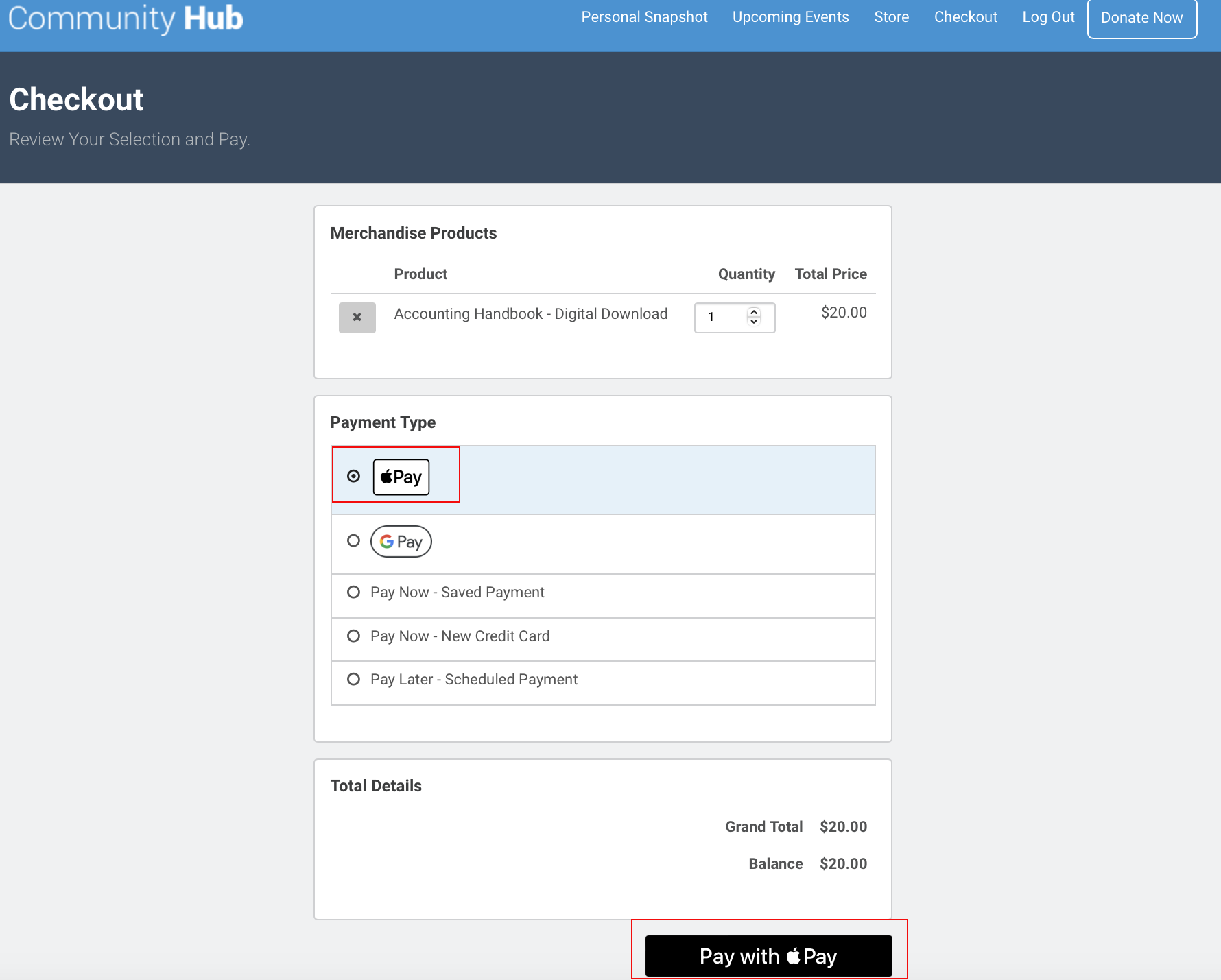The width and height of the screenshot is (1221, 980).
Task: Click the Apple Pay logo badge
Action: pyautogui.click(x=401, y=477)
